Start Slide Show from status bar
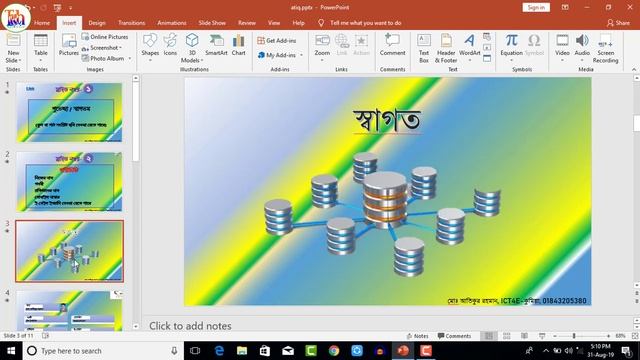 pyautogui.click(x=542, y=336)
